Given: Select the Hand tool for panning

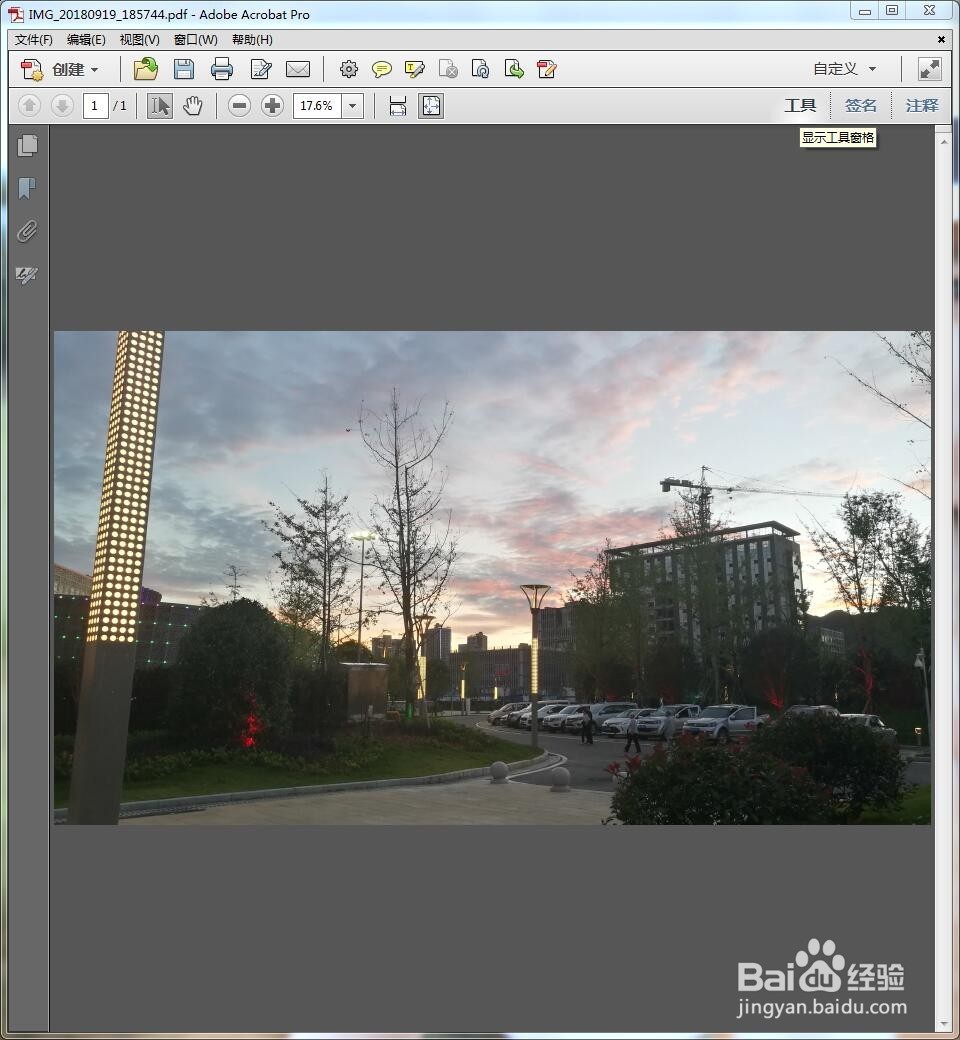Looking at the screenshot, I should (x=192, y=104).
